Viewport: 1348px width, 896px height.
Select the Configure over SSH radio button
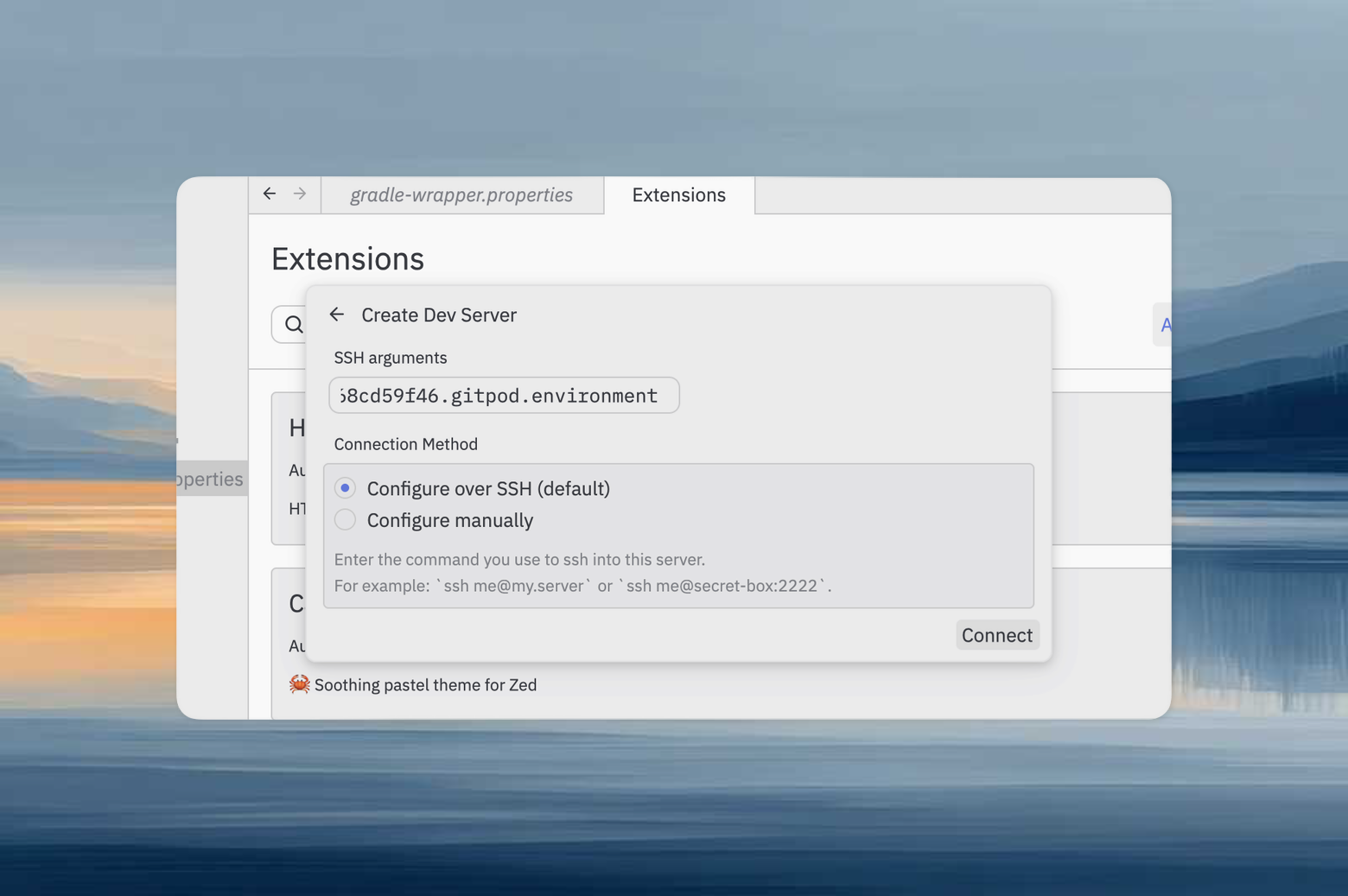coord(345,487)
